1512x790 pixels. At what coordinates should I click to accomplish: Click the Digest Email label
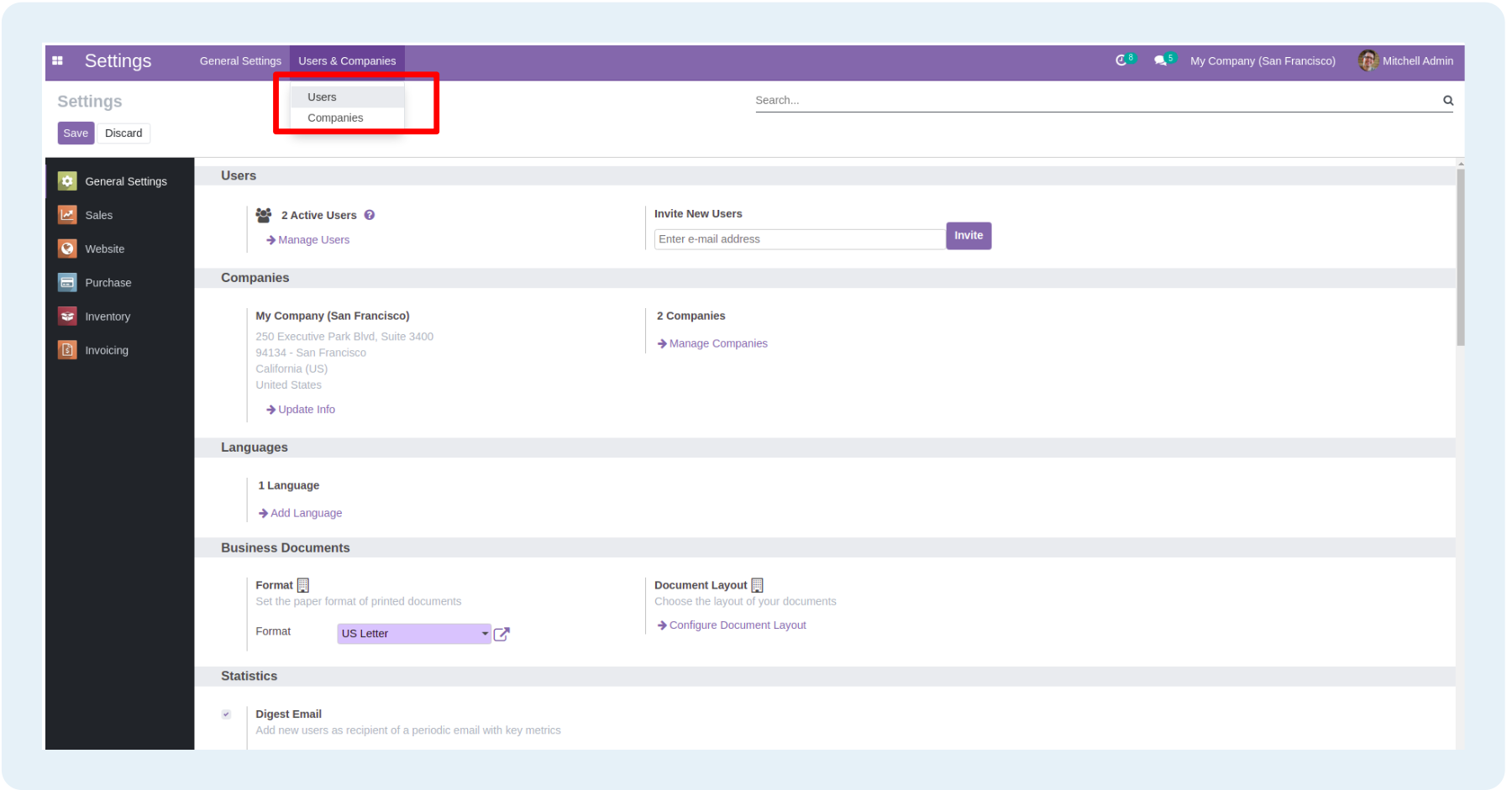pyautogui.click(x=288, y=714)
